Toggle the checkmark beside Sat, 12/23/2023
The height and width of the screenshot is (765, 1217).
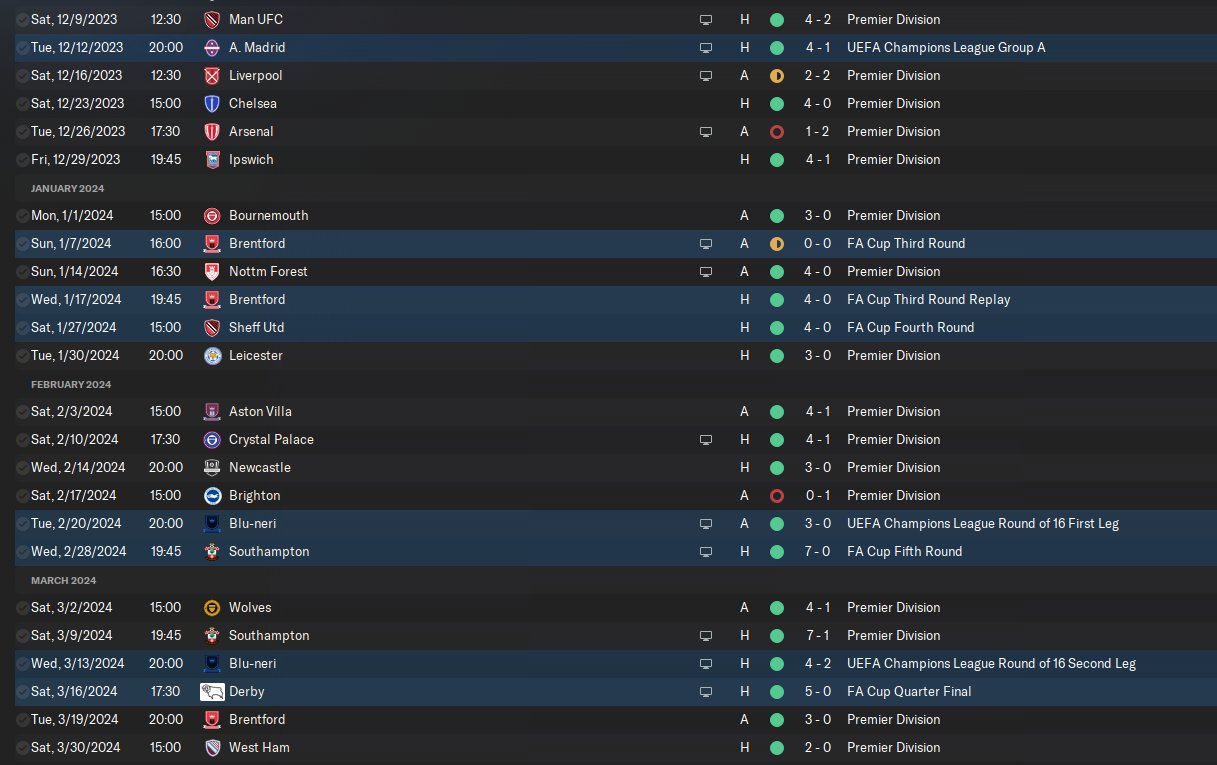coord(22,103)
